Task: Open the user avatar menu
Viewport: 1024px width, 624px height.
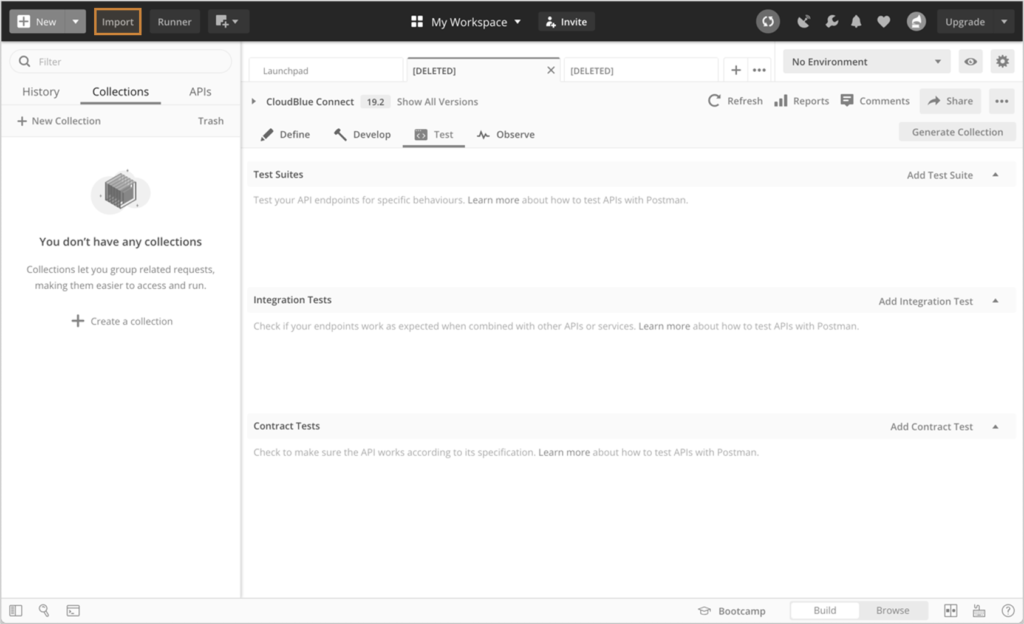Action: tap(916, 22)
